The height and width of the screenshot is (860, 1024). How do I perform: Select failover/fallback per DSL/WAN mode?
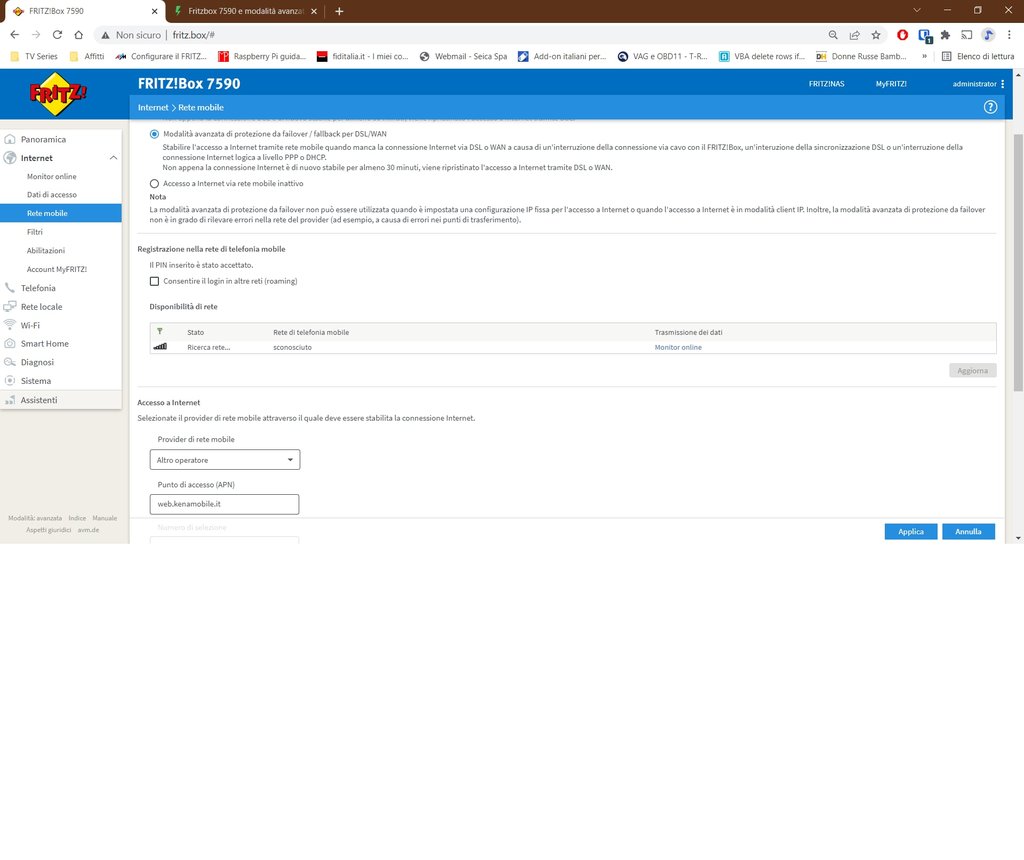coord(154,134)
